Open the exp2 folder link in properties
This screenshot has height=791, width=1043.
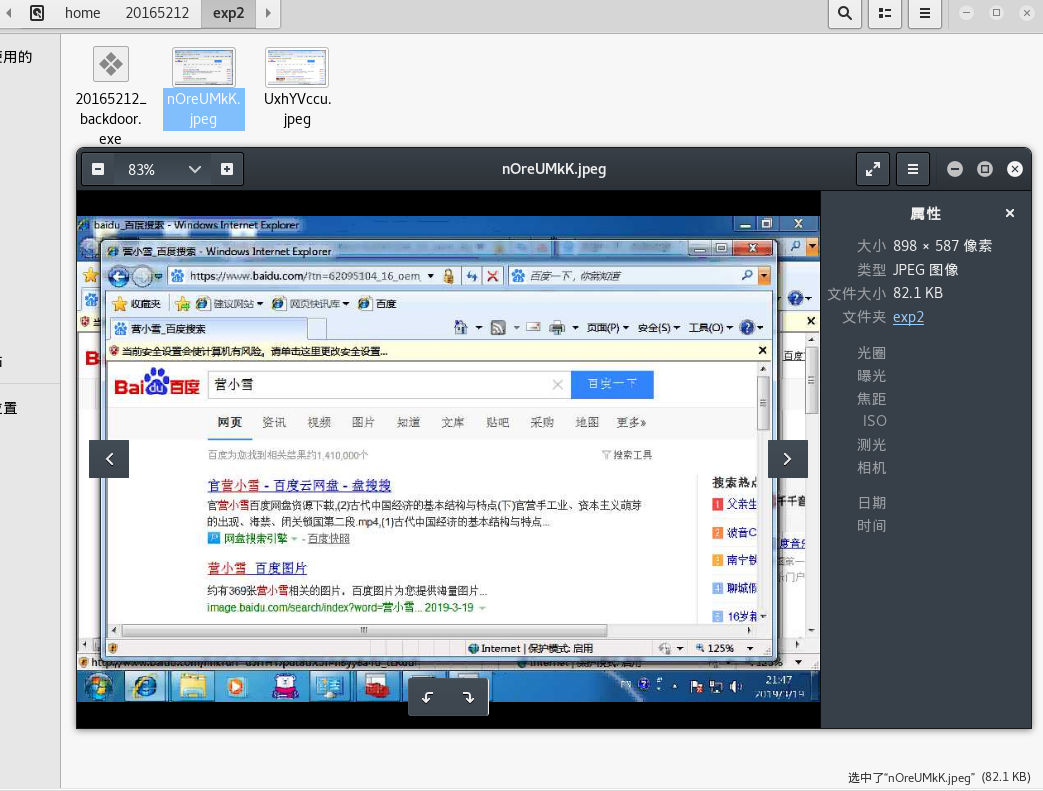pyautogui.click(x=908, y=317)
